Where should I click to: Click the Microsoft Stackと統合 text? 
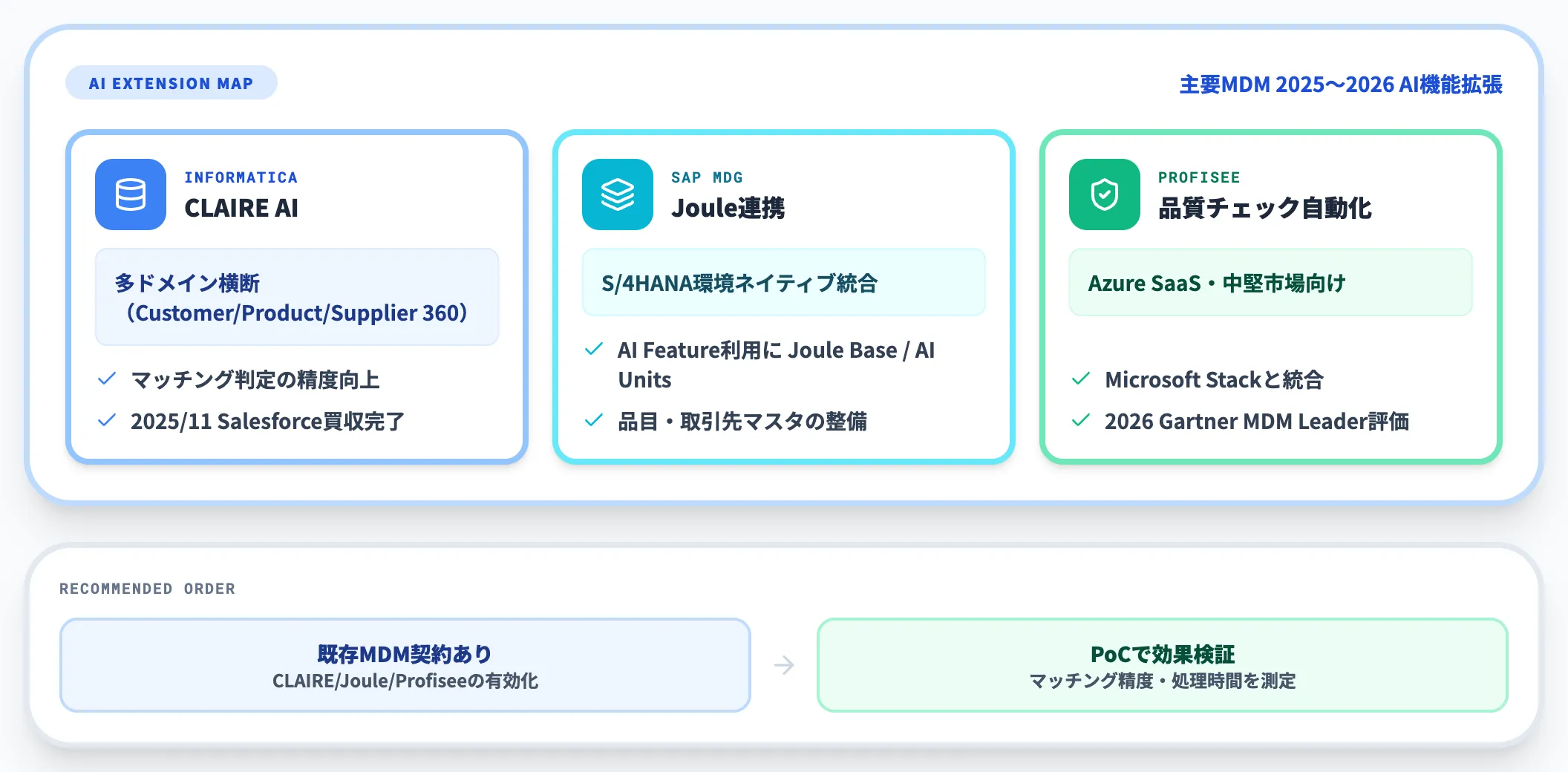coord(1215,380)
